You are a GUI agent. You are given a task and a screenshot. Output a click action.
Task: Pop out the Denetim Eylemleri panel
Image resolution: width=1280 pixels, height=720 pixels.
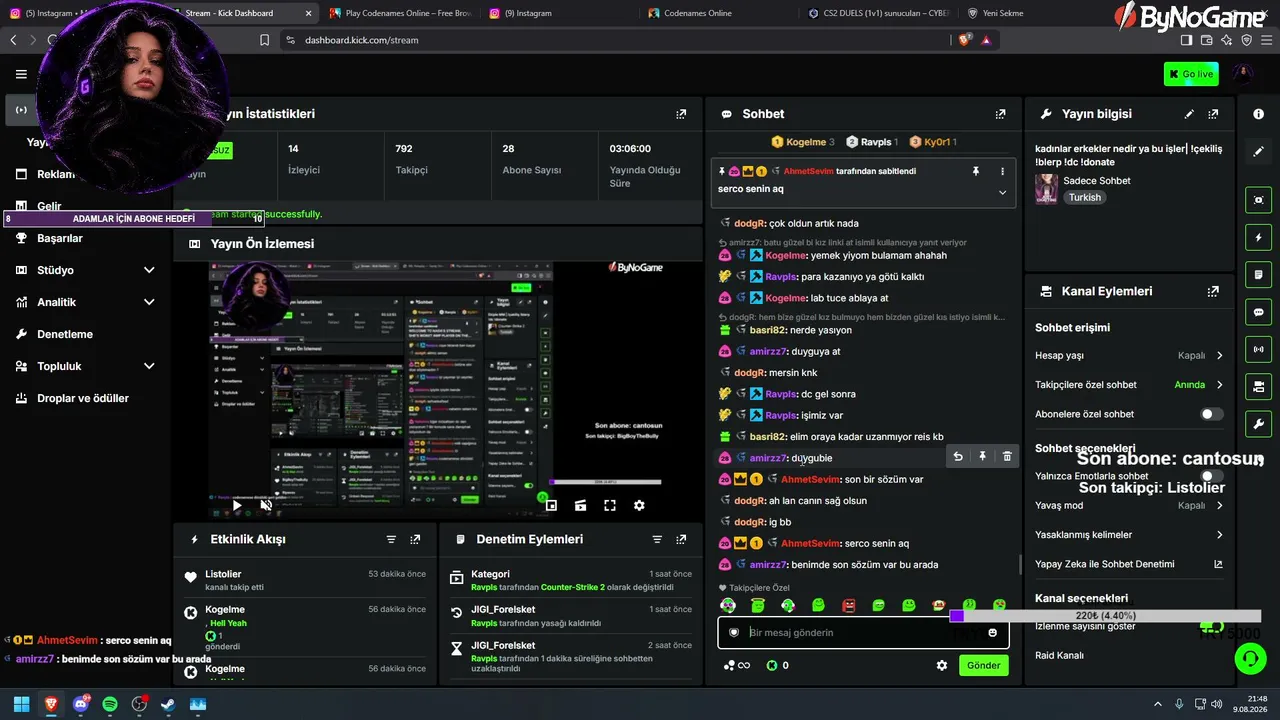681,539
